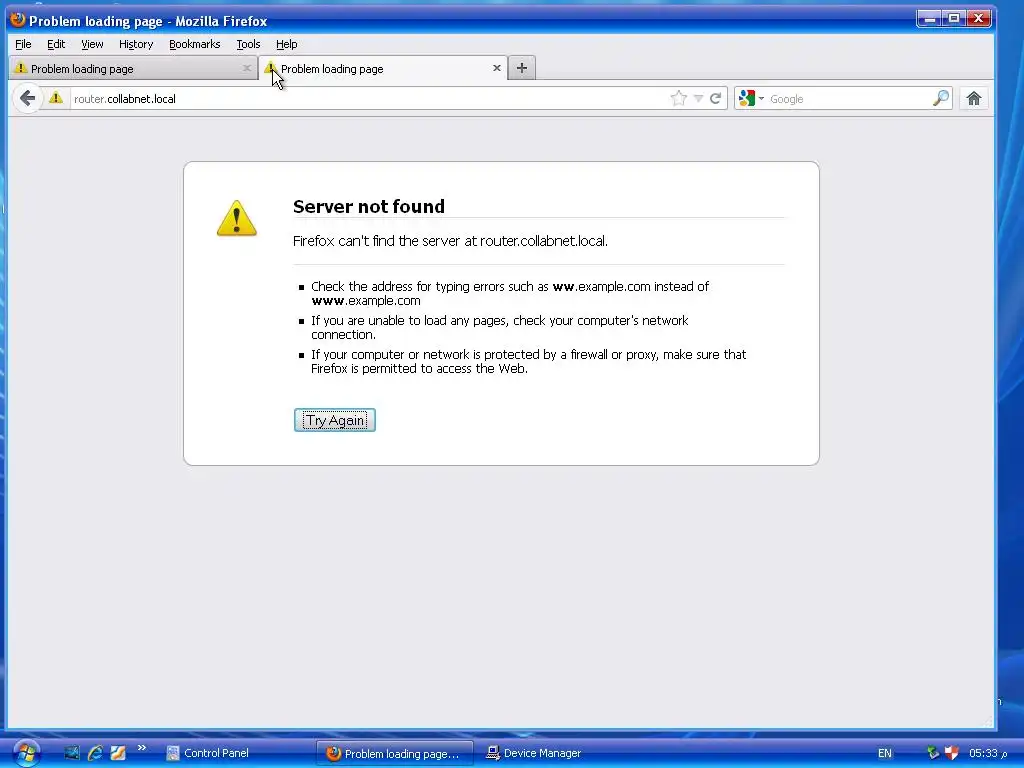Minimize the Firefox window
1024x768 pixels.
(929, 19)
